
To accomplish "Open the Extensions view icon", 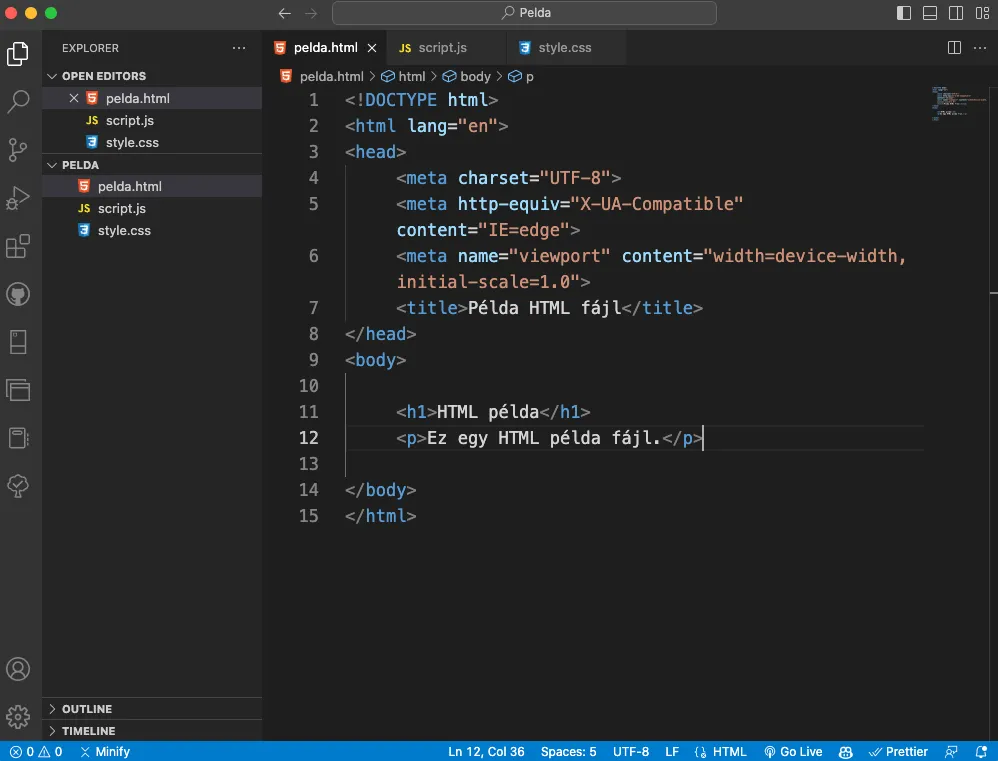I will click(18, 246).
